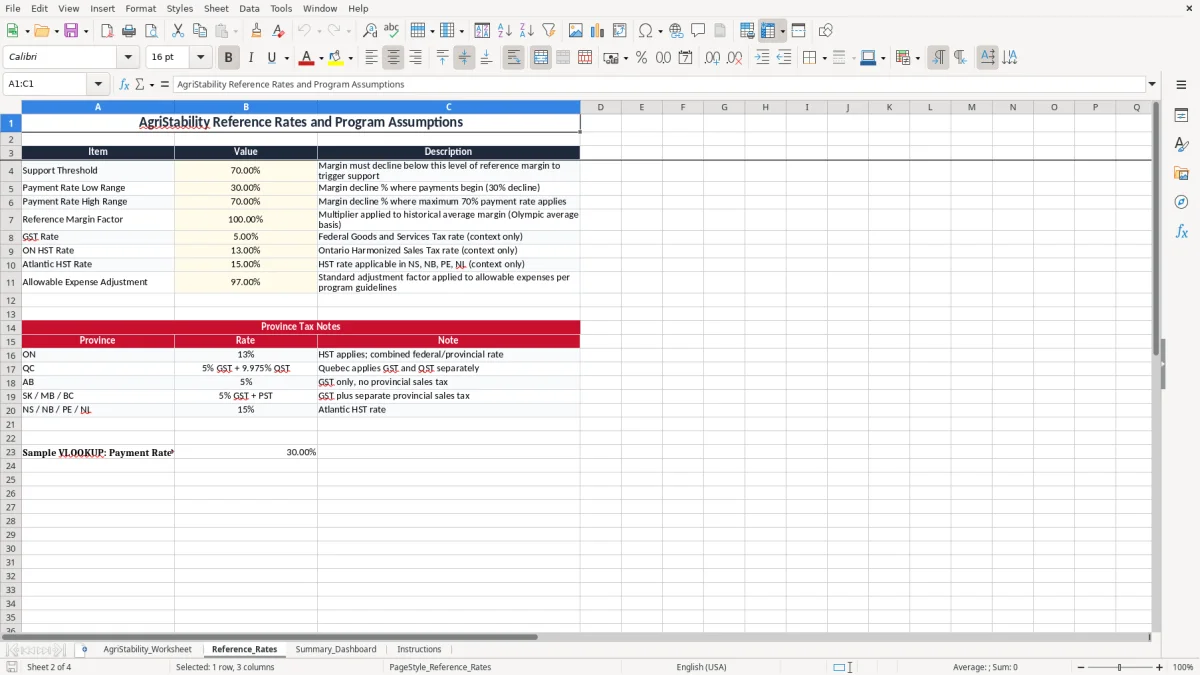Click the zoom out minus button
1200x675 pixels.
pyautogui.click(x=1079, y=667)
